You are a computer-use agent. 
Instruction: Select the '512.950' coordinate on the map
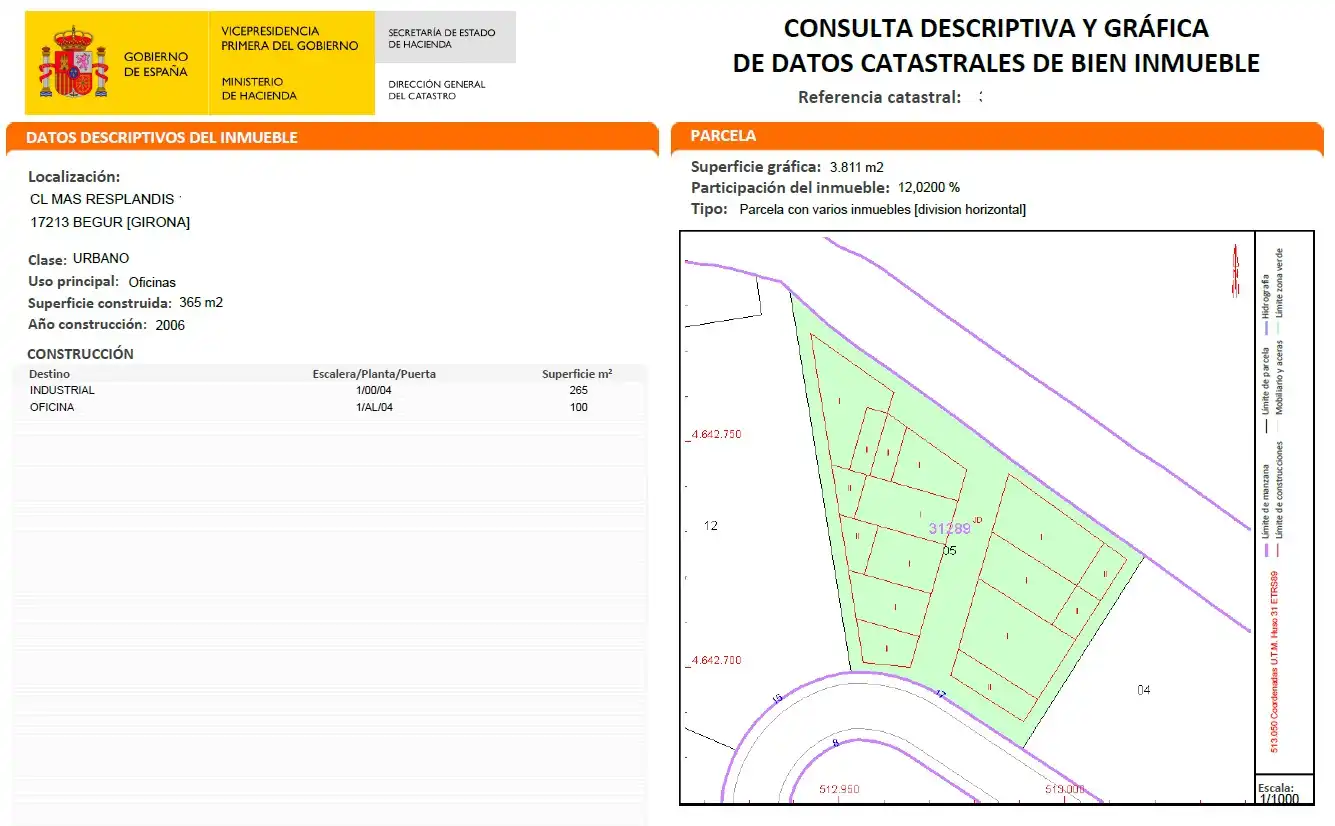click(839, 790)
